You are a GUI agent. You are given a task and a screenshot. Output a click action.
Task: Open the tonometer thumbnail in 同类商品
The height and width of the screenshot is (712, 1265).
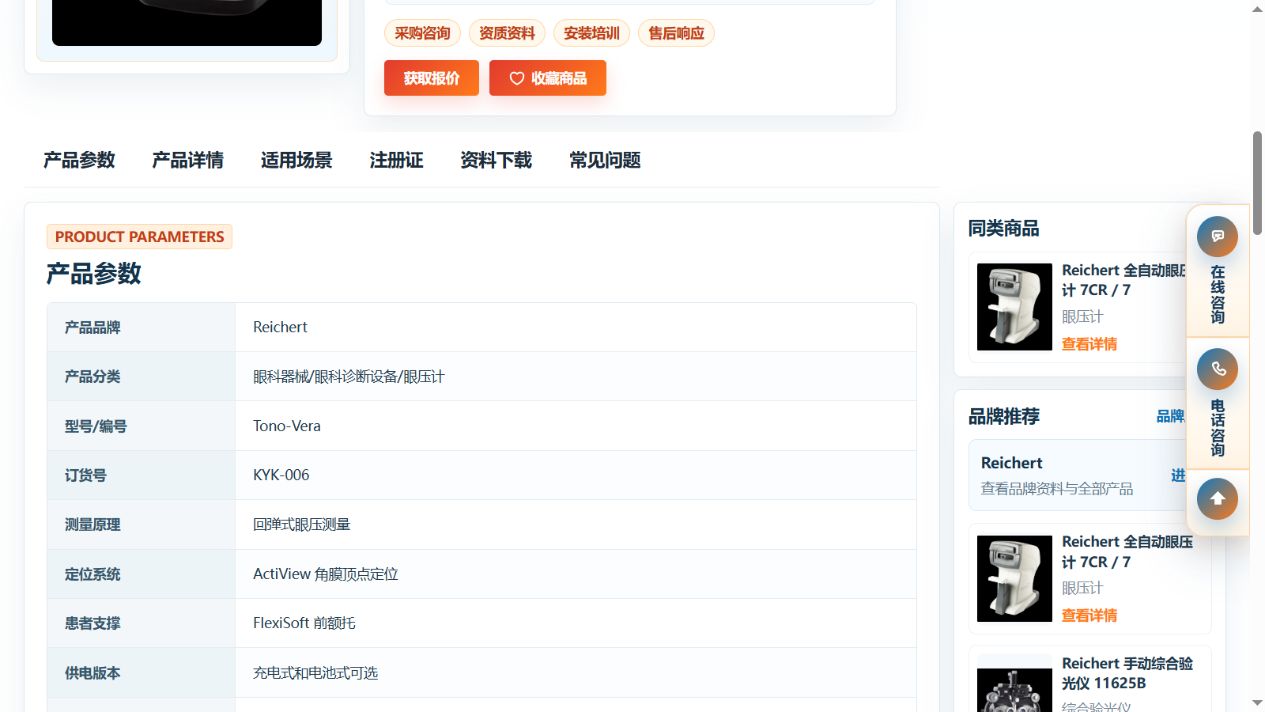pos(1014,307)
